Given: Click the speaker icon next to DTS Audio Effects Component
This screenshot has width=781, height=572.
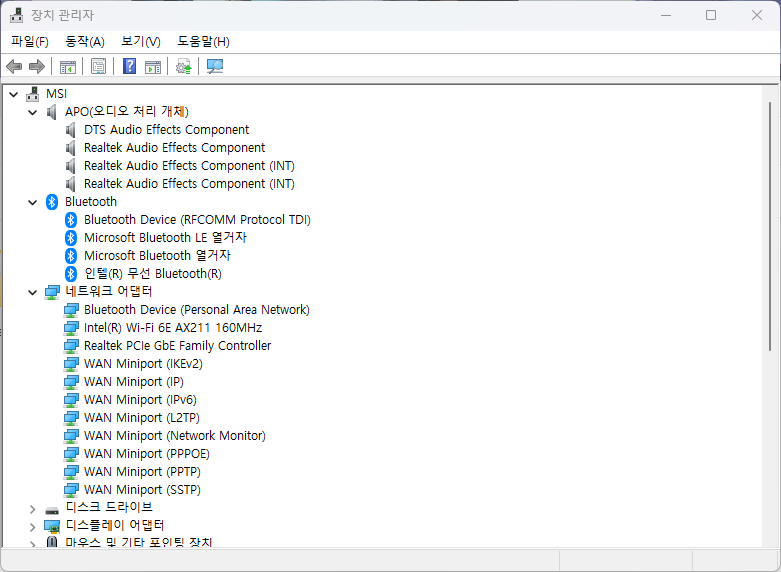Looking at the screenshot, I should [71, 130].
